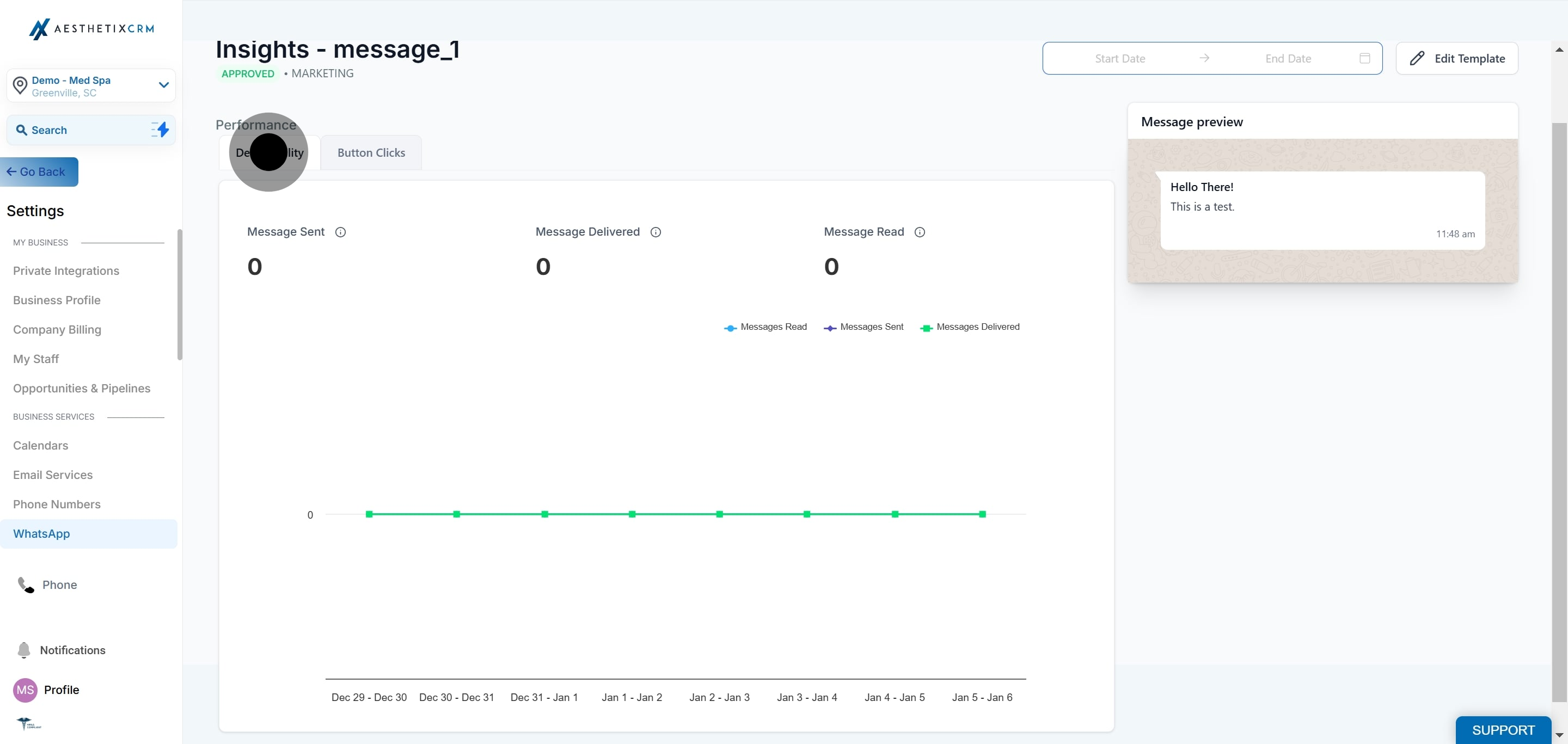Click the Edit Template button
The width and height of the screenshot is (1568, 744).
tap(1456, 58)
